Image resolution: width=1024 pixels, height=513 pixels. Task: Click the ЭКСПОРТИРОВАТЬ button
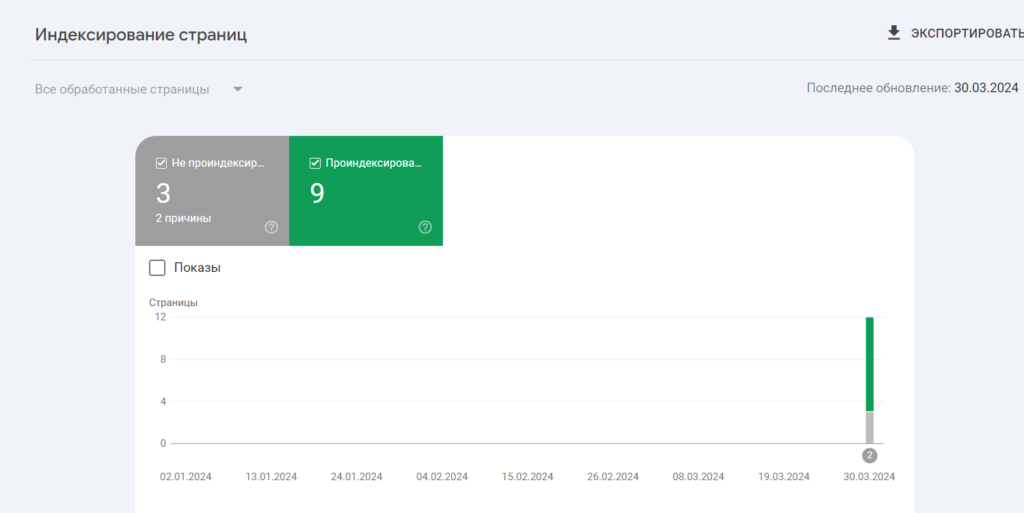click(955, 33)
